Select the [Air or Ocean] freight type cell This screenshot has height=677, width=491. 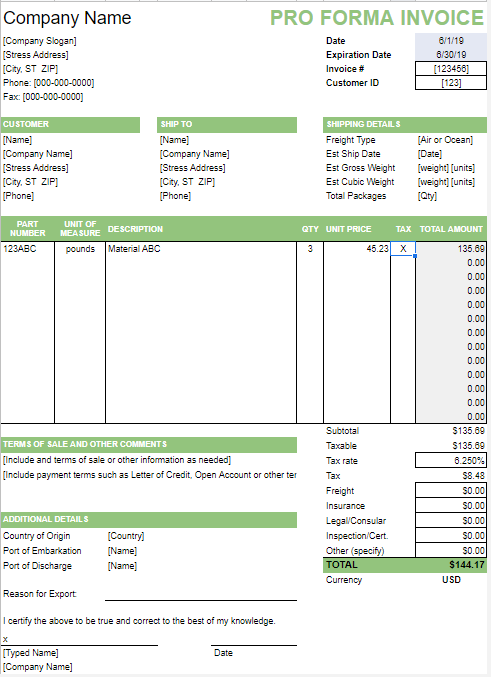tap(445, 140)
